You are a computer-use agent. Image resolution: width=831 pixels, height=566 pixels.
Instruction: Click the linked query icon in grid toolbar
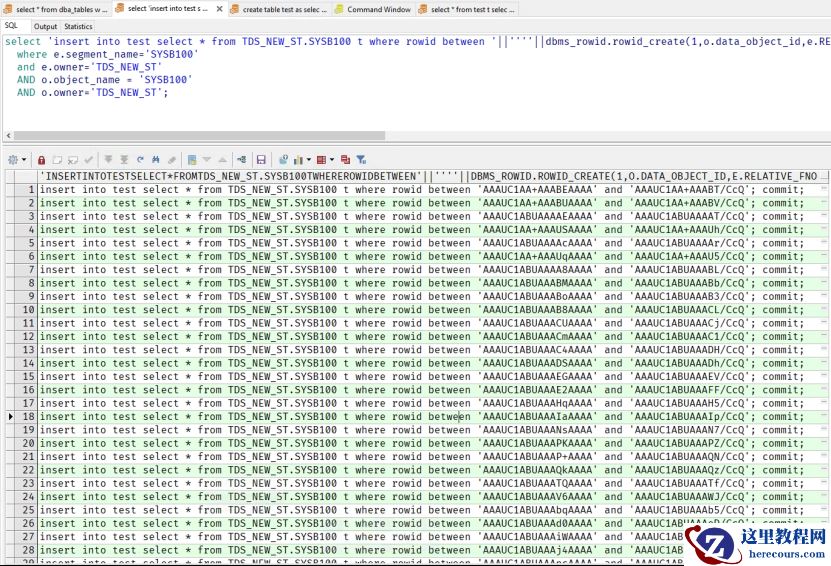(x=242, y=160)
